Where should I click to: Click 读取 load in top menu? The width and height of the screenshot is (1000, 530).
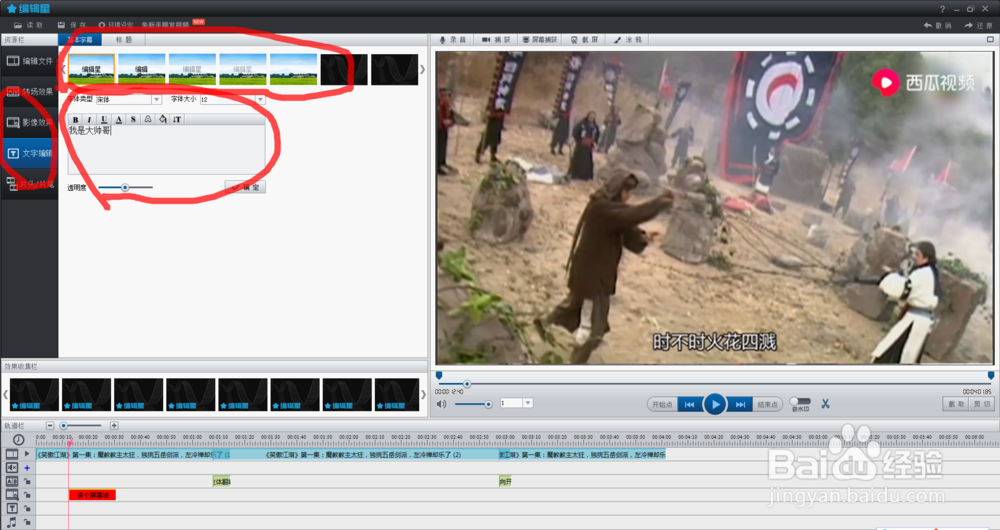coord(28,25)
